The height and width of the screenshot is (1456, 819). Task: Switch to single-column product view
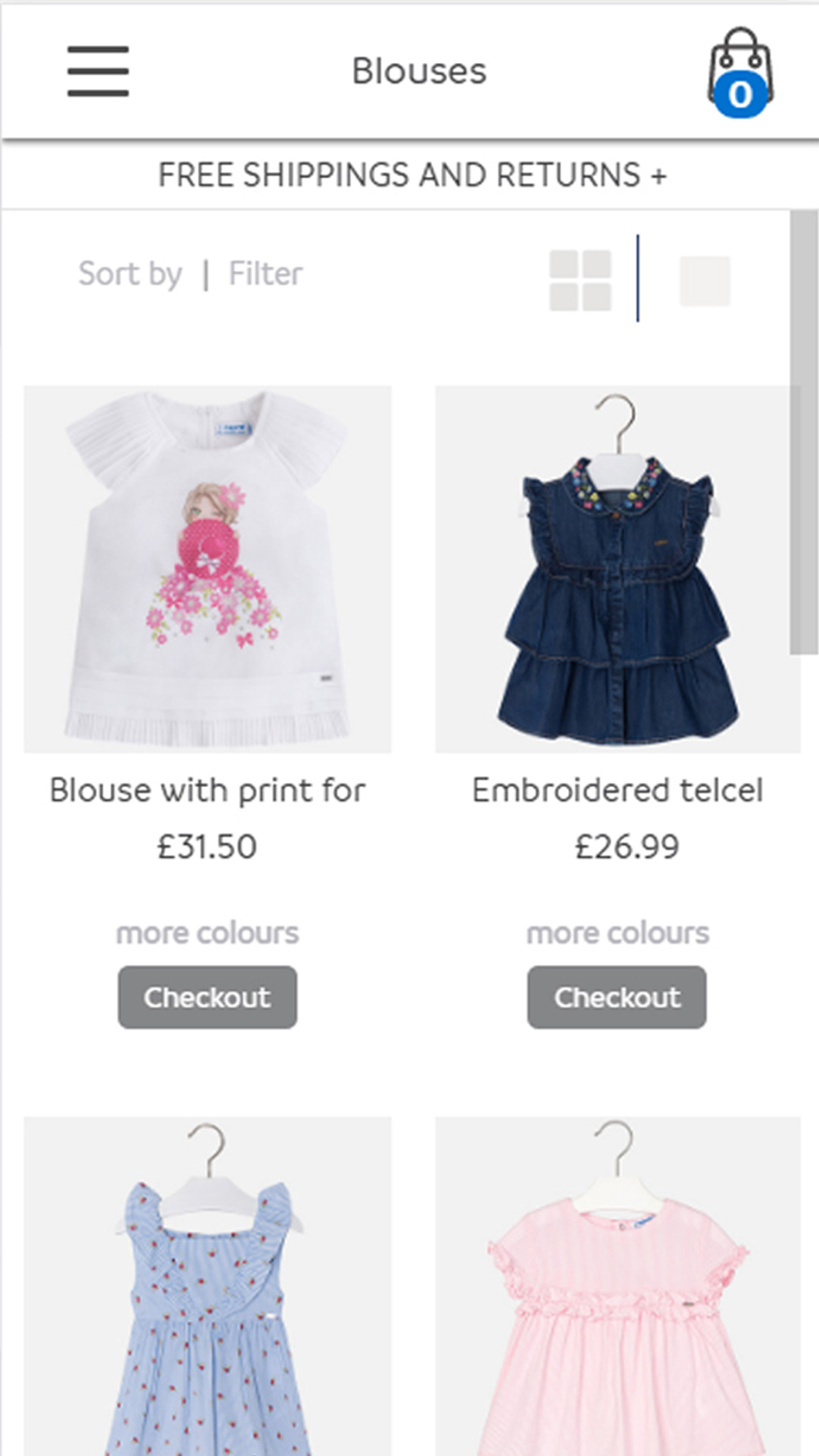[704, 281]
